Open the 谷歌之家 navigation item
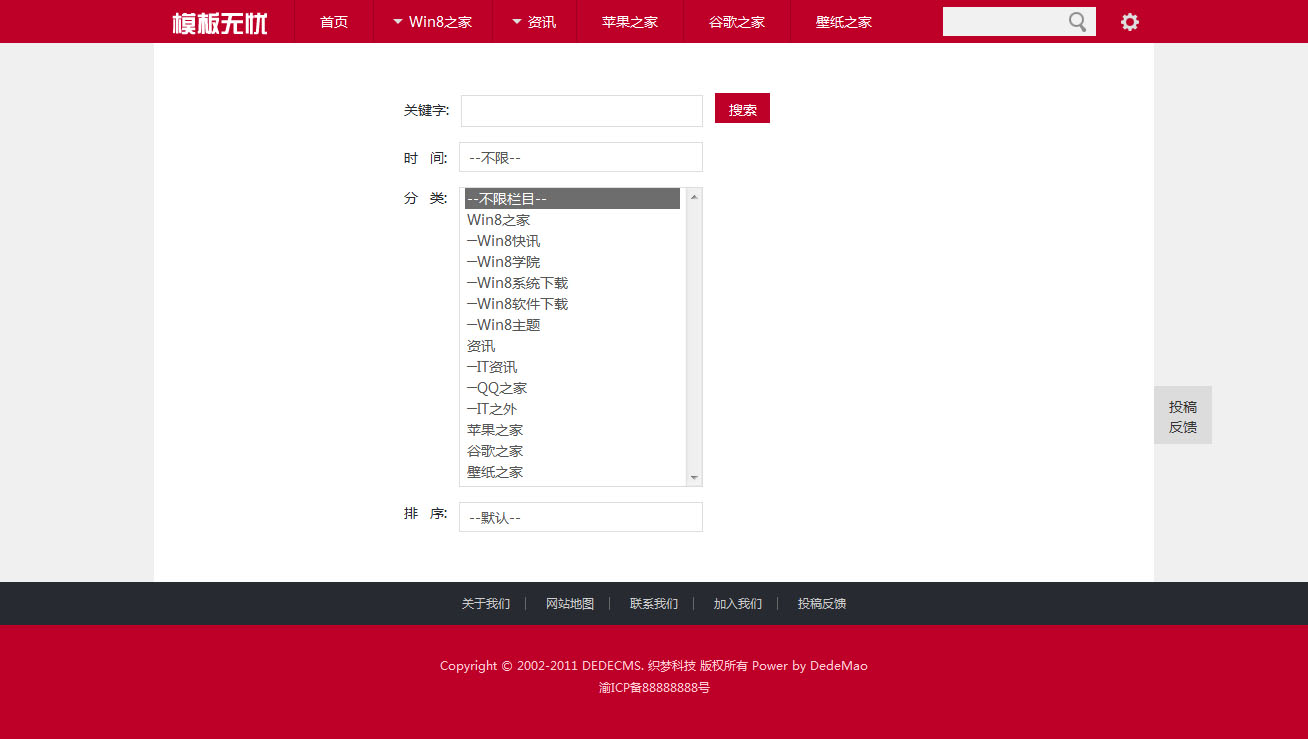 click(737, 22)
